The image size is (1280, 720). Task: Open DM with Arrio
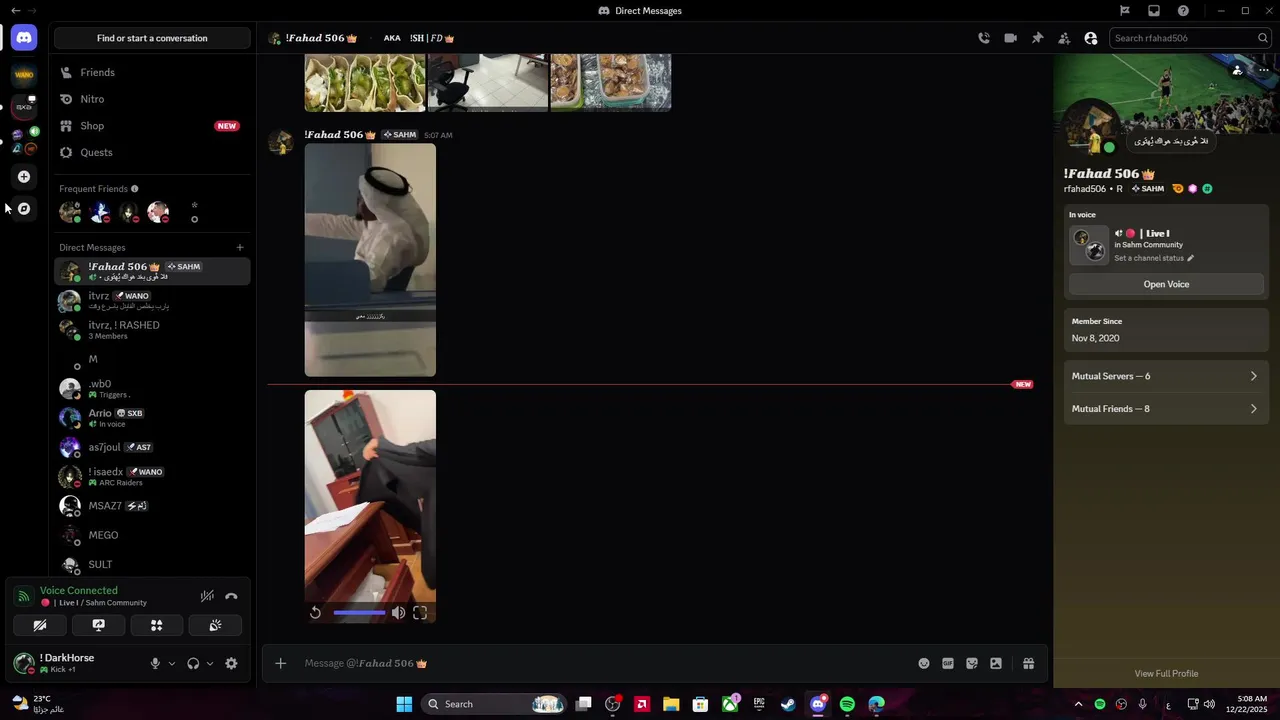coord(152,418)
